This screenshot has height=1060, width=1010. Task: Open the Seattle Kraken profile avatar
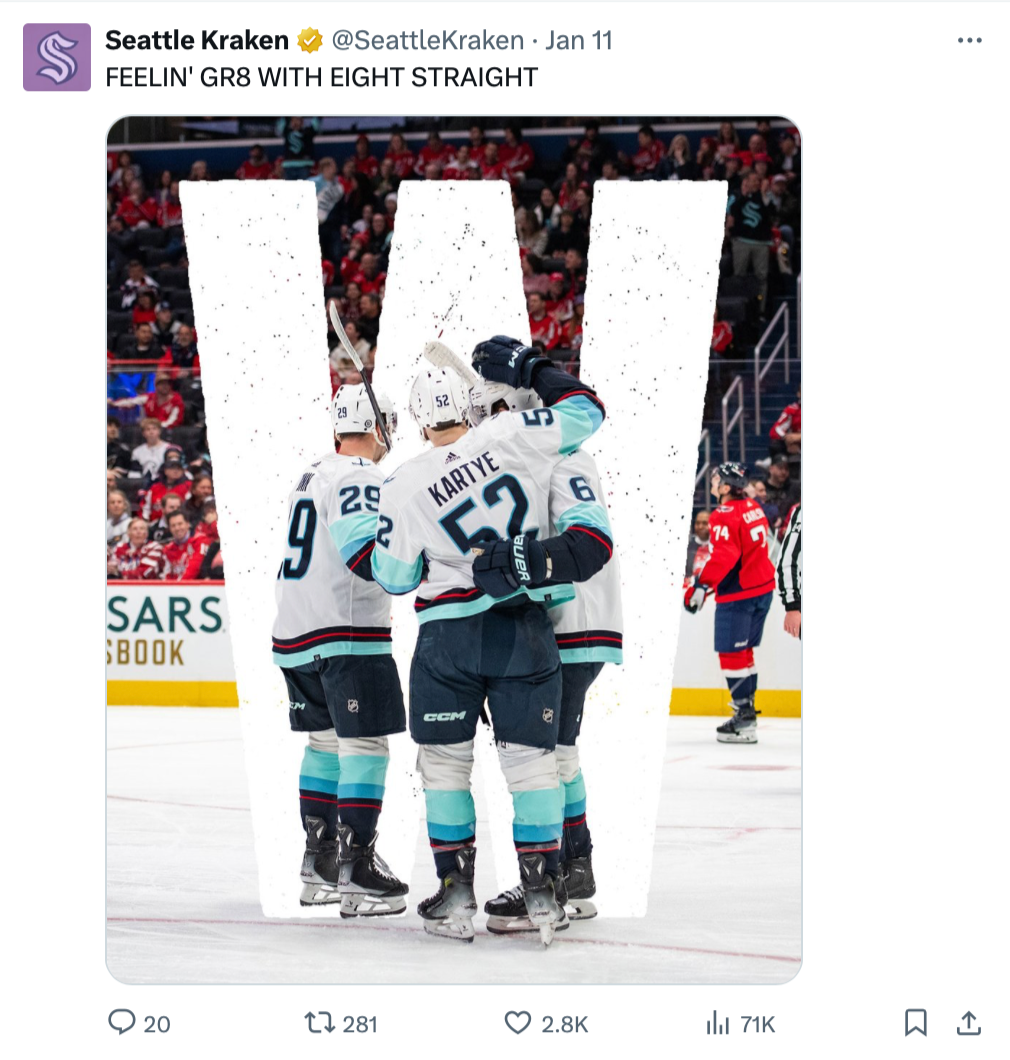(57, 57)
